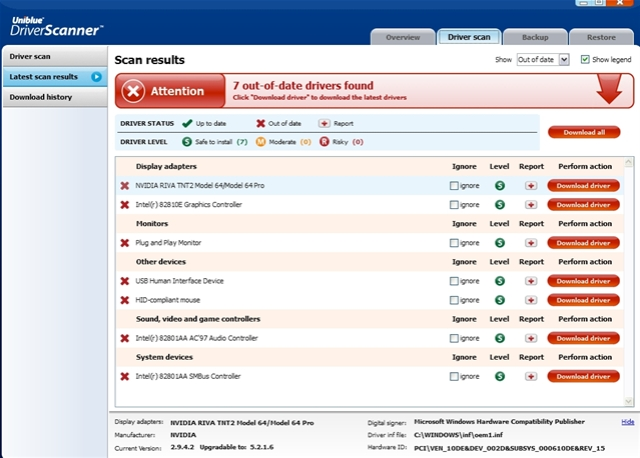The height and width of the screenshot is (458, 640).
Task: Open Download history in sidebar
Action: point(55,97)
